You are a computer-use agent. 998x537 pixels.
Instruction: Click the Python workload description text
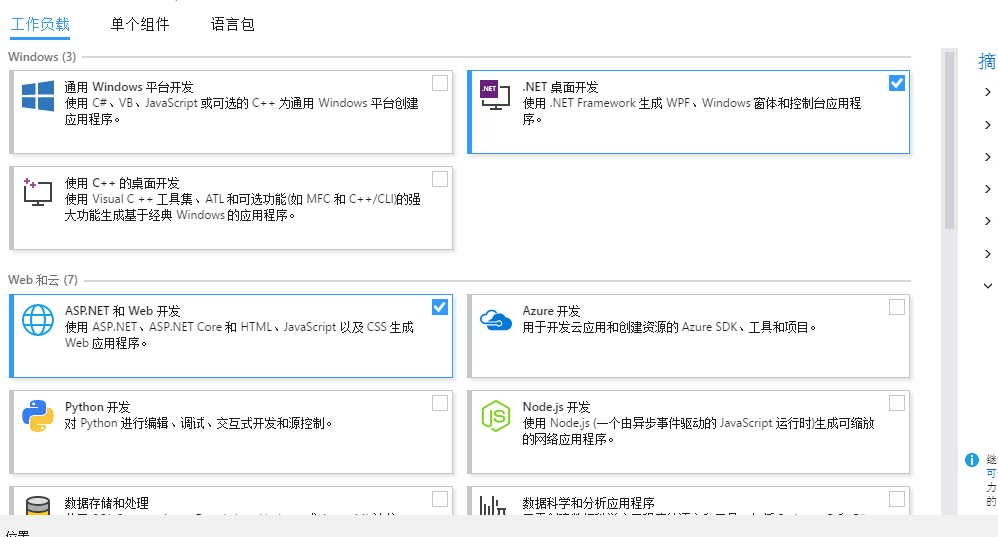coord(198,423)
